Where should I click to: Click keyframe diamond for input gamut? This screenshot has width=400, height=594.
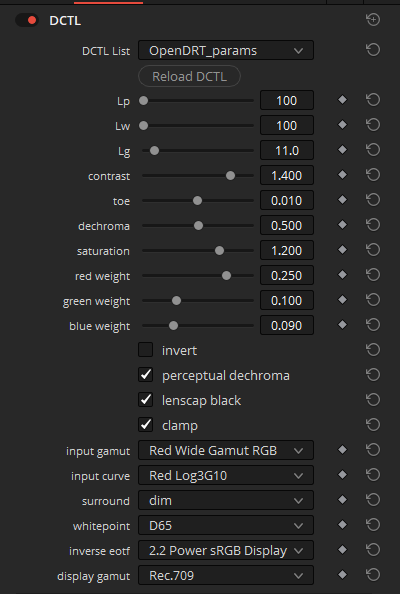pos(342,450)
